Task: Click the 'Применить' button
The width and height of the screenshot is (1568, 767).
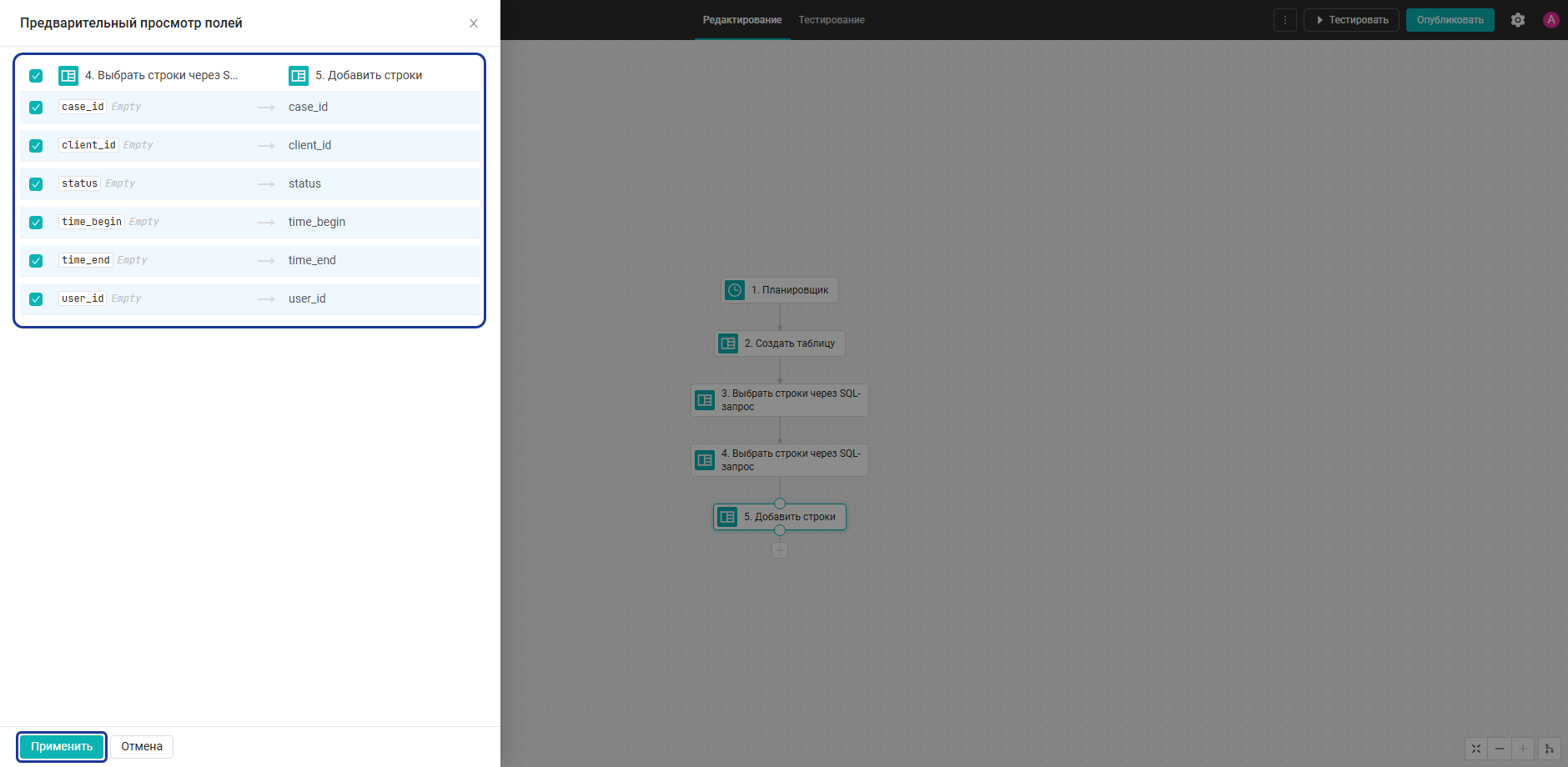Action: point(62,746)
